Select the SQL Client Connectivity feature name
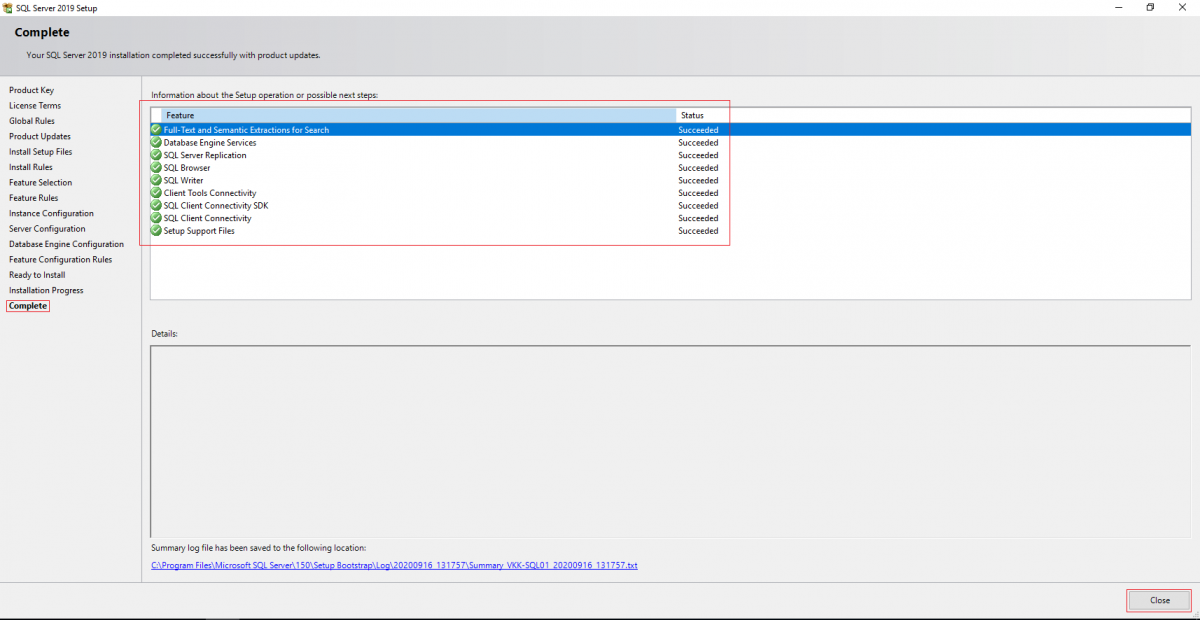 coord(207,218)
